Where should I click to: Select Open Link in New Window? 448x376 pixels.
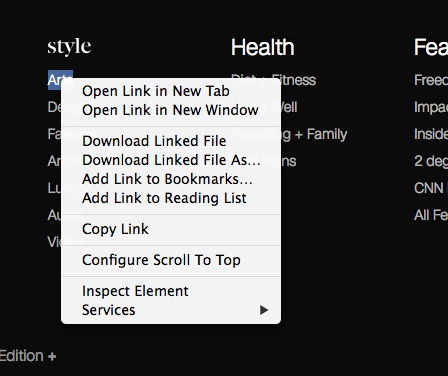(171, 110)
